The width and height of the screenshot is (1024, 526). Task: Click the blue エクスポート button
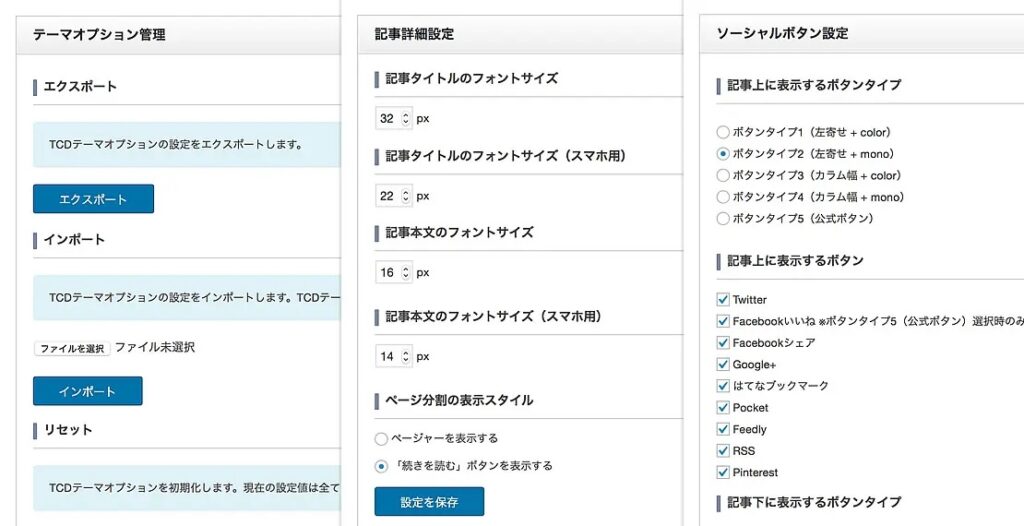point(93,199)
